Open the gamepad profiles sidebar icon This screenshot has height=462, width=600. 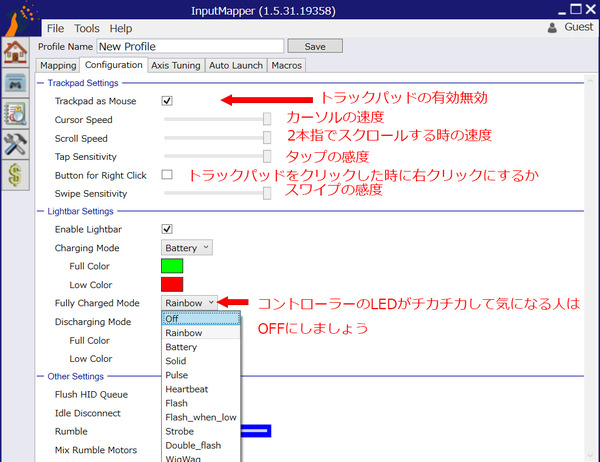15,83
